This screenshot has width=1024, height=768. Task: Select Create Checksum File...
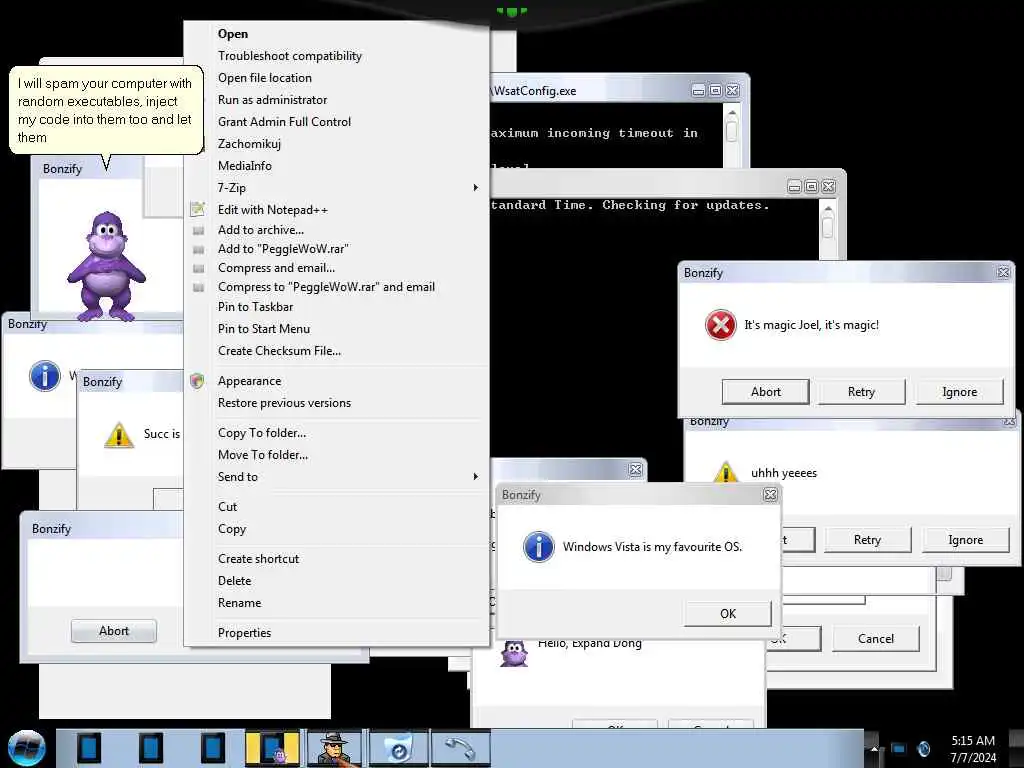[337, 351]
